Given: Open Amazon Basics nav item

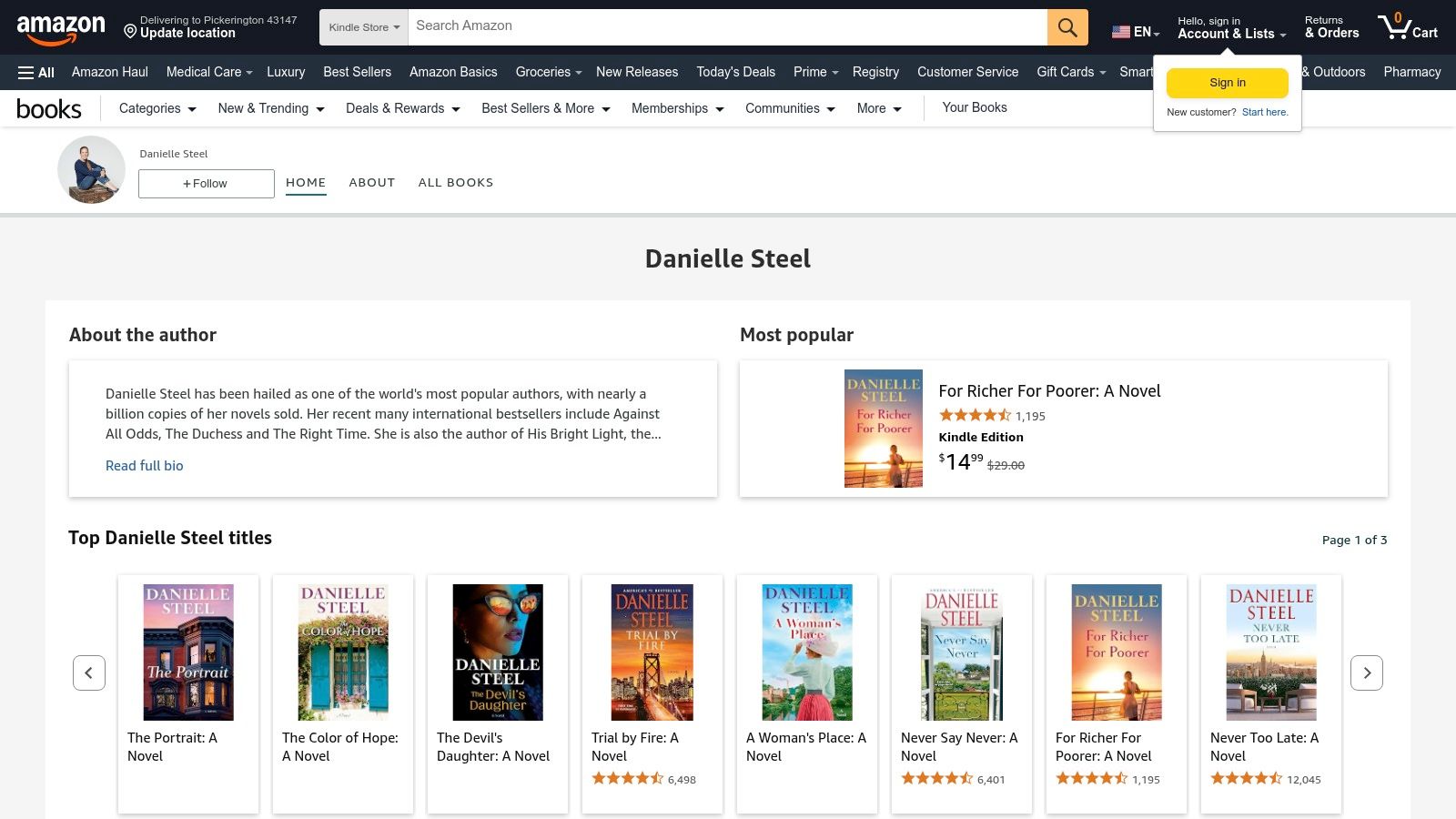Looking at the screenshot, I should tap(453, 72).
